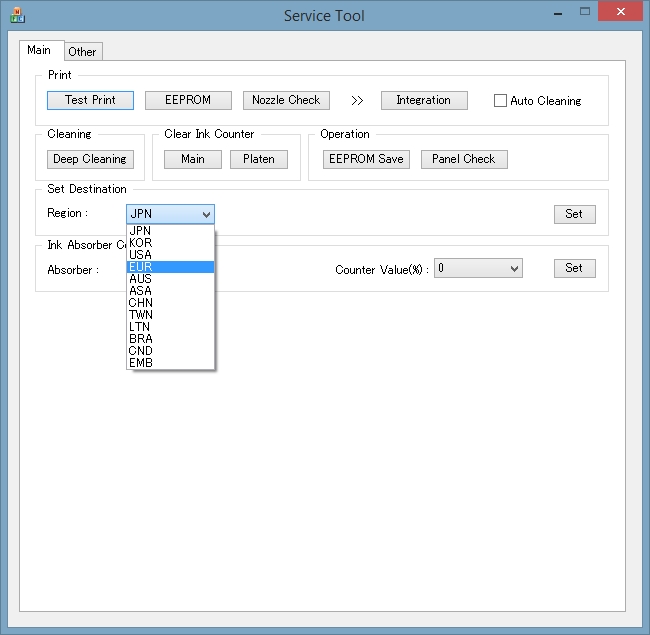
Task: Click the Test Print button
Action: (x=90, y=100)
